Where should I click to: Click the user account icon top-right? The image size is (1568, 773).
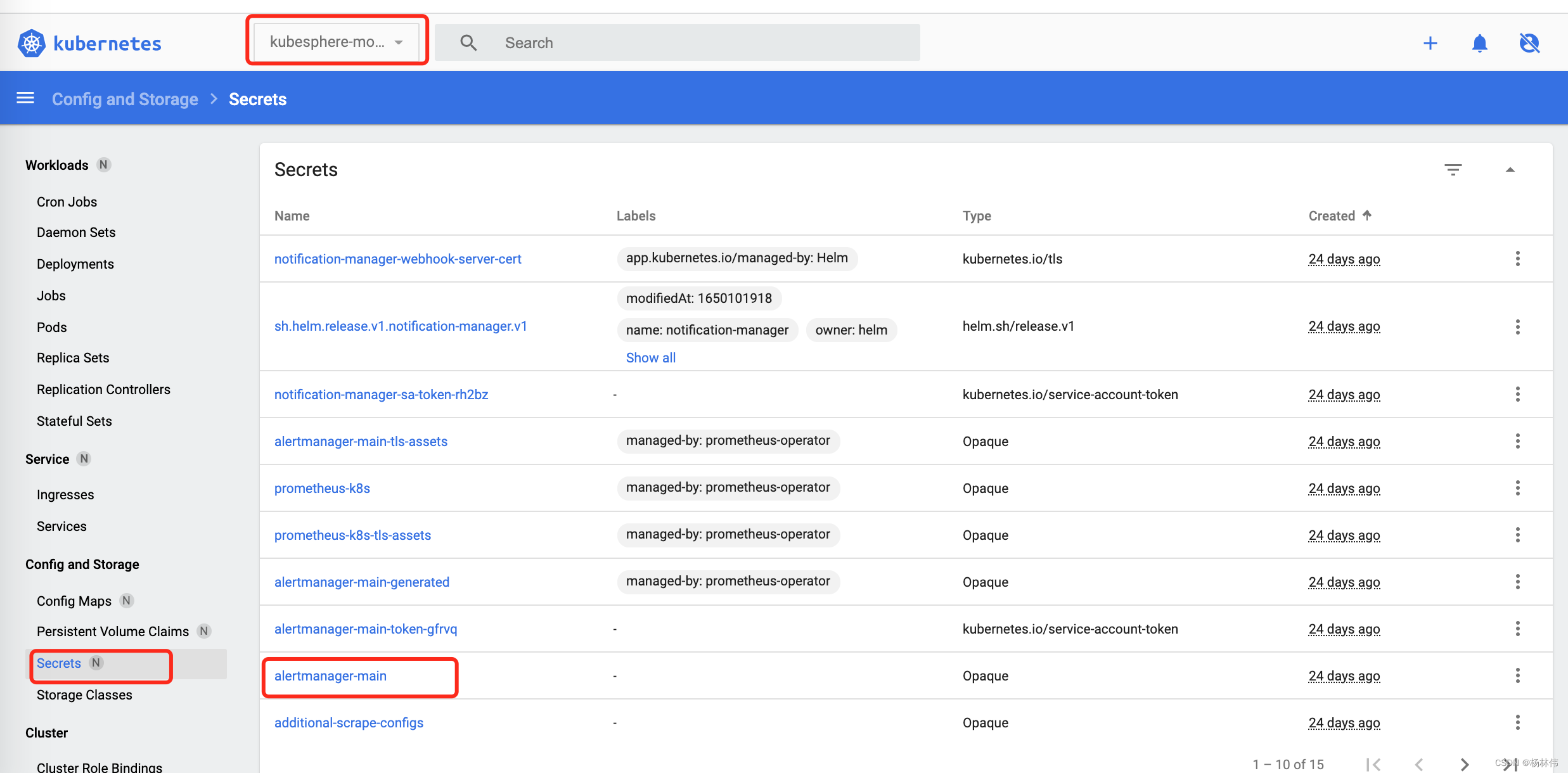pyautogui.click(x=1529, y=43)
